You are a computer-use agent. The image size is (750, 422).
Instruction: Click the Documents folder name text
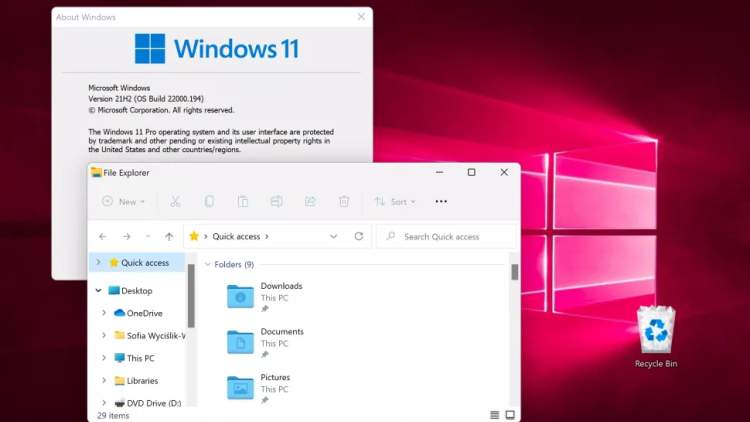coord(282,331)
